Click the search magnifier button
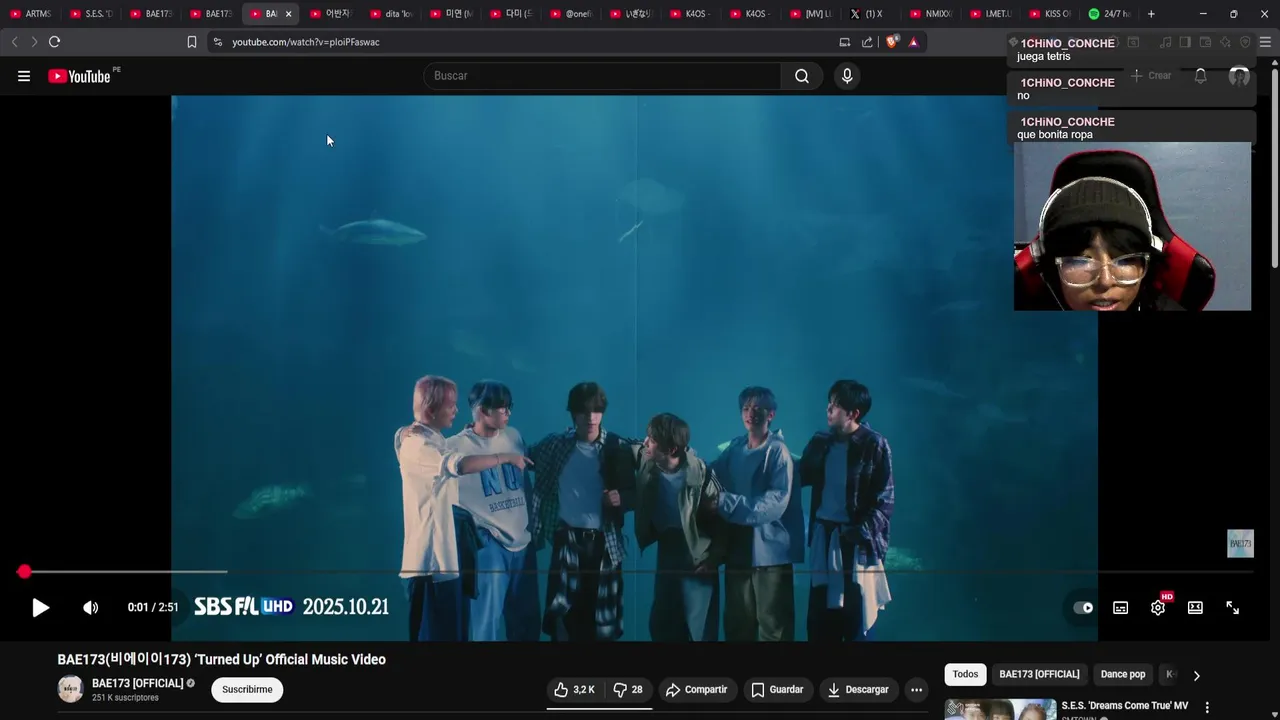This screenshot has height=720, width=1280. [x=802, y=76]
